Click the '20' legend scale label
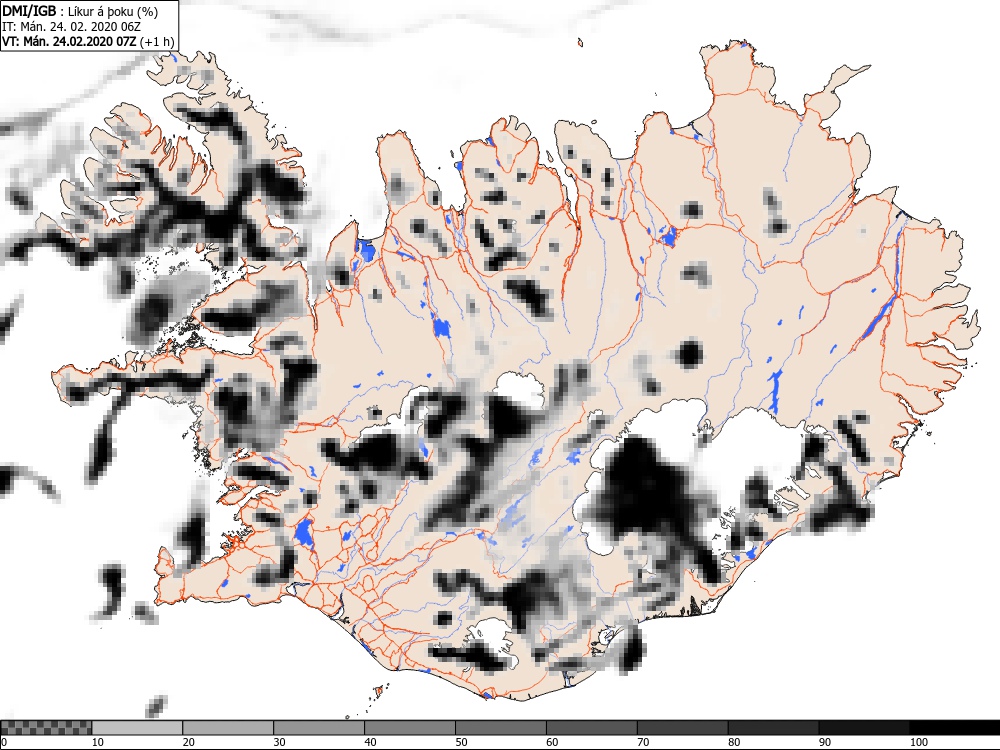This screenshot has width=1000, height=750. [189, 742]
